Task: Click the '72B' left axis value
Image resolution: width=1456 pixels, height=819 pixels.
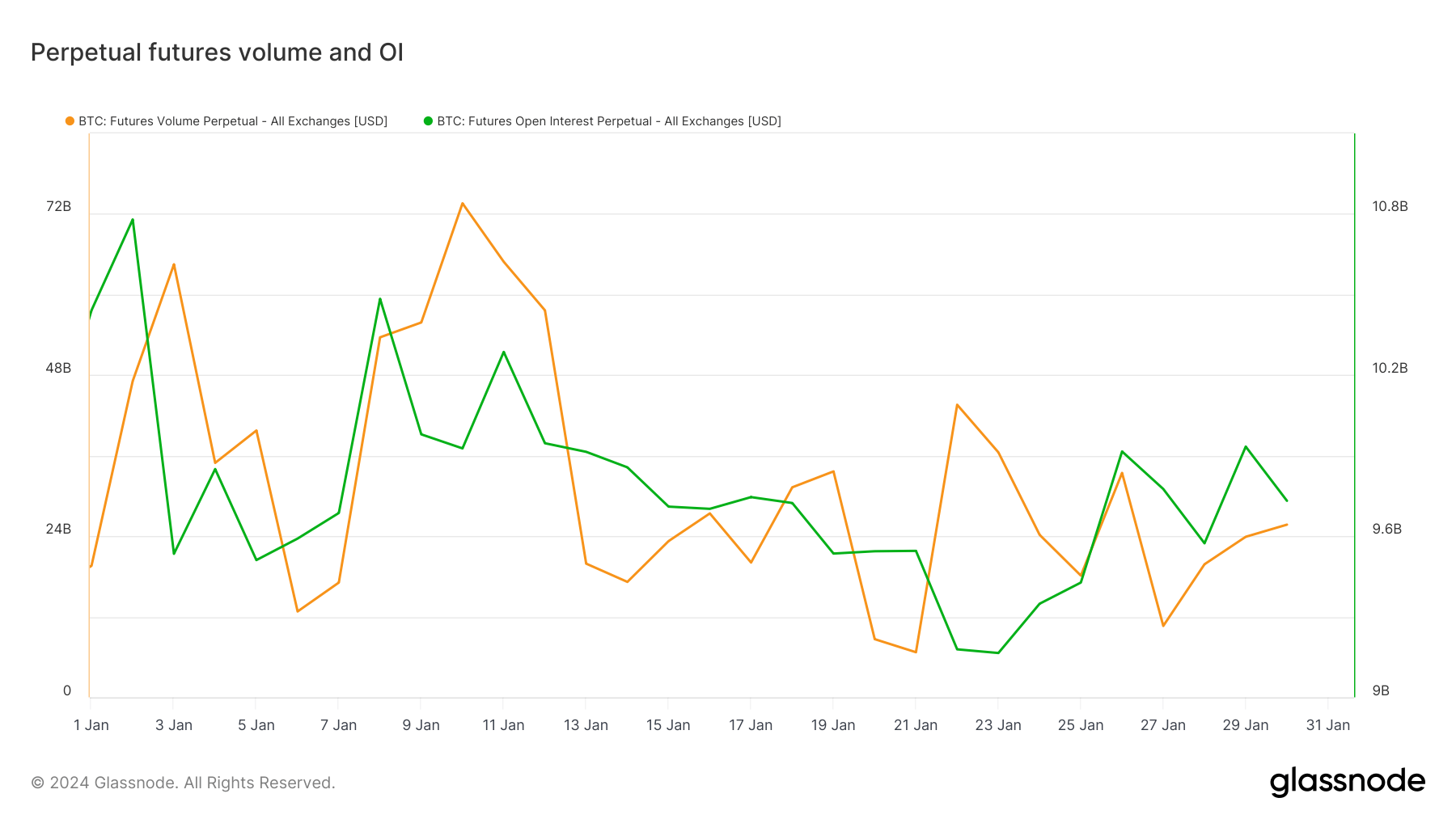Action: click(58, 207)
